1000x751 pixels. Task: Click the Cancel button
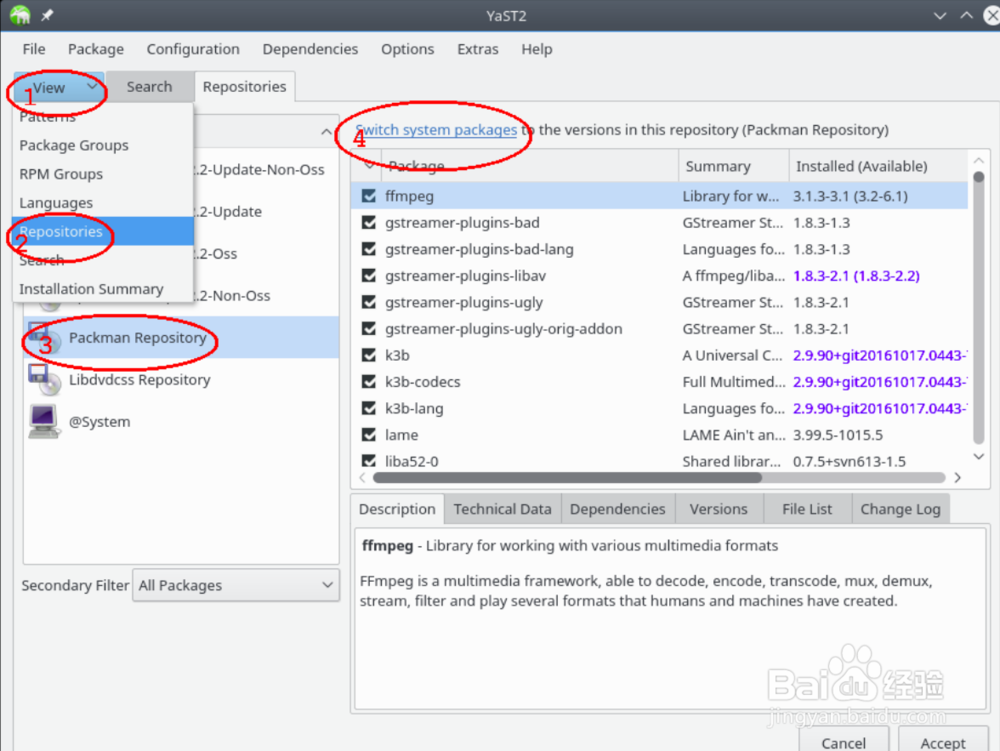pyautogui.click(x=844, y=740)
